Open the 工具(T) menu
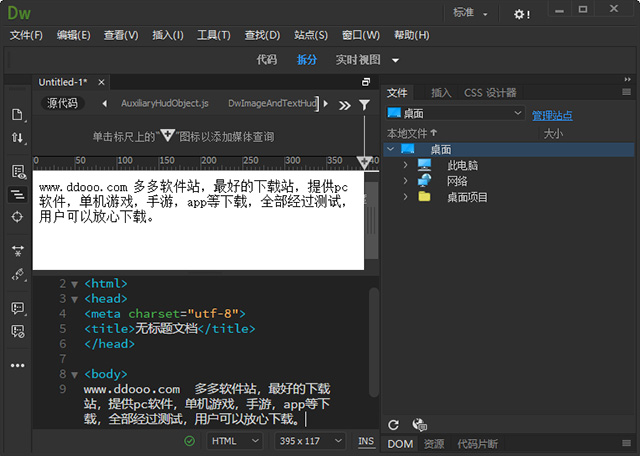This screenshot has height=456, width=640. [x=213, y=36]
